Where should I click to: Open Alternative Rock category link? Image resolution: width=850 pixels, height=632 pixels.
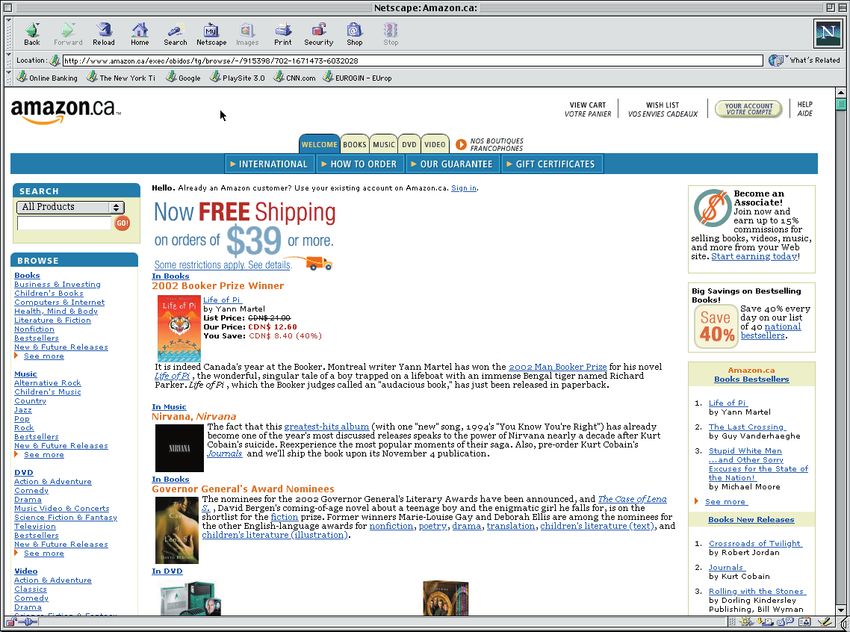click(48, 383)
